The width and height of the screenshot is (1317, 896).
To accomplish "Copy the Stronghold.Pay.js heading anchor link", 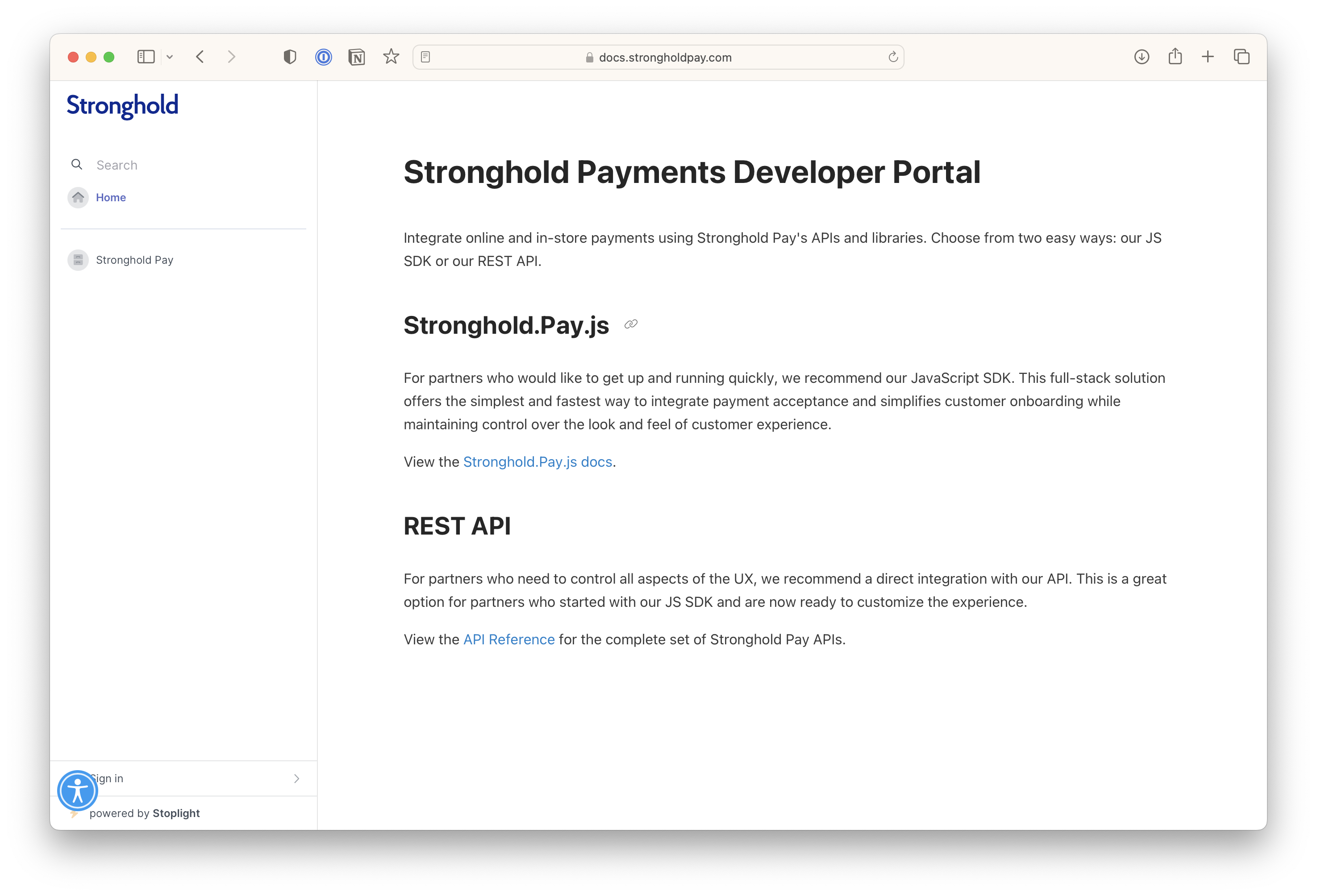I will 631,324.
